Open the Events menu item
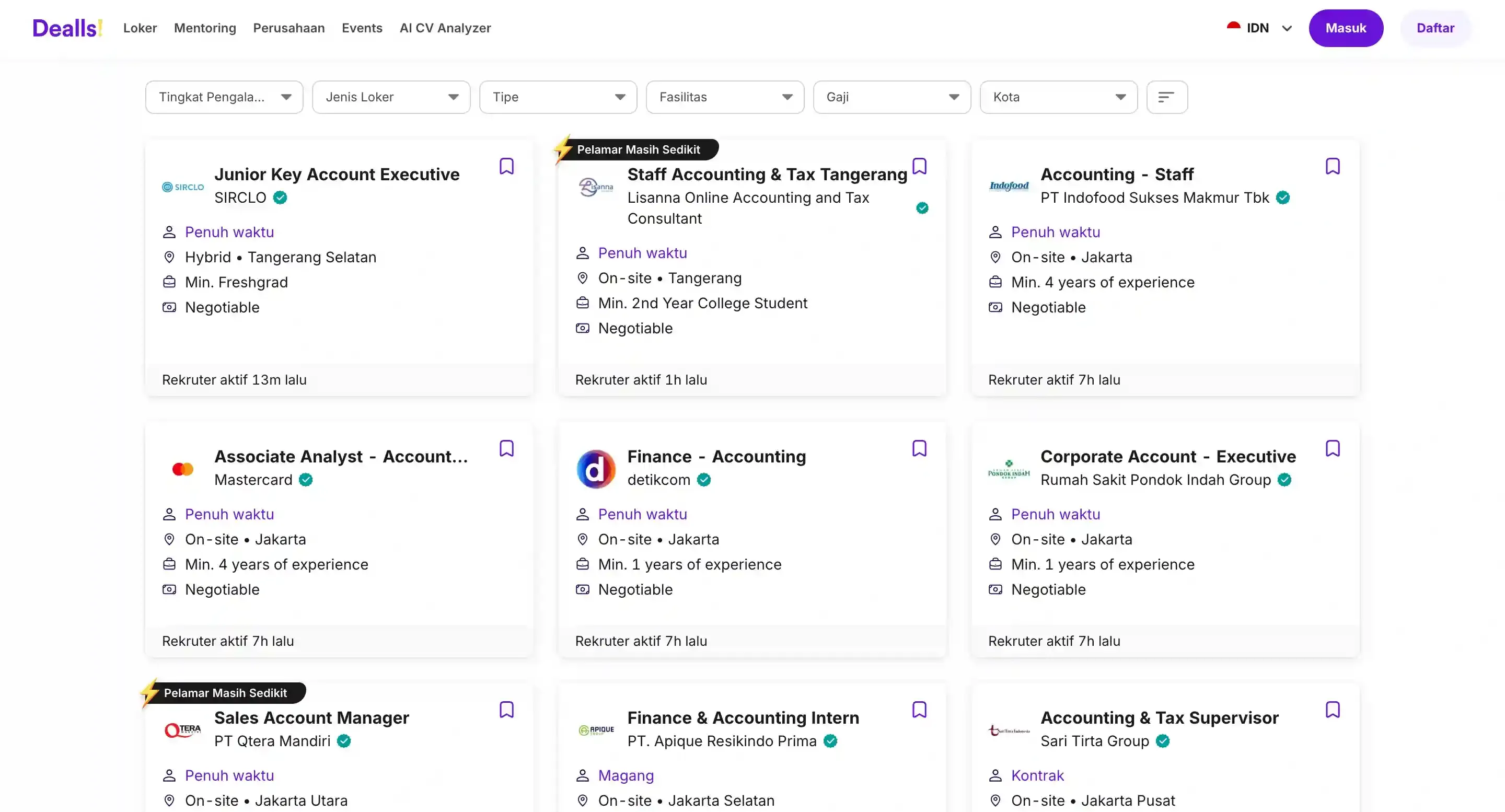The image size is (1505, 812). [362, 28]
